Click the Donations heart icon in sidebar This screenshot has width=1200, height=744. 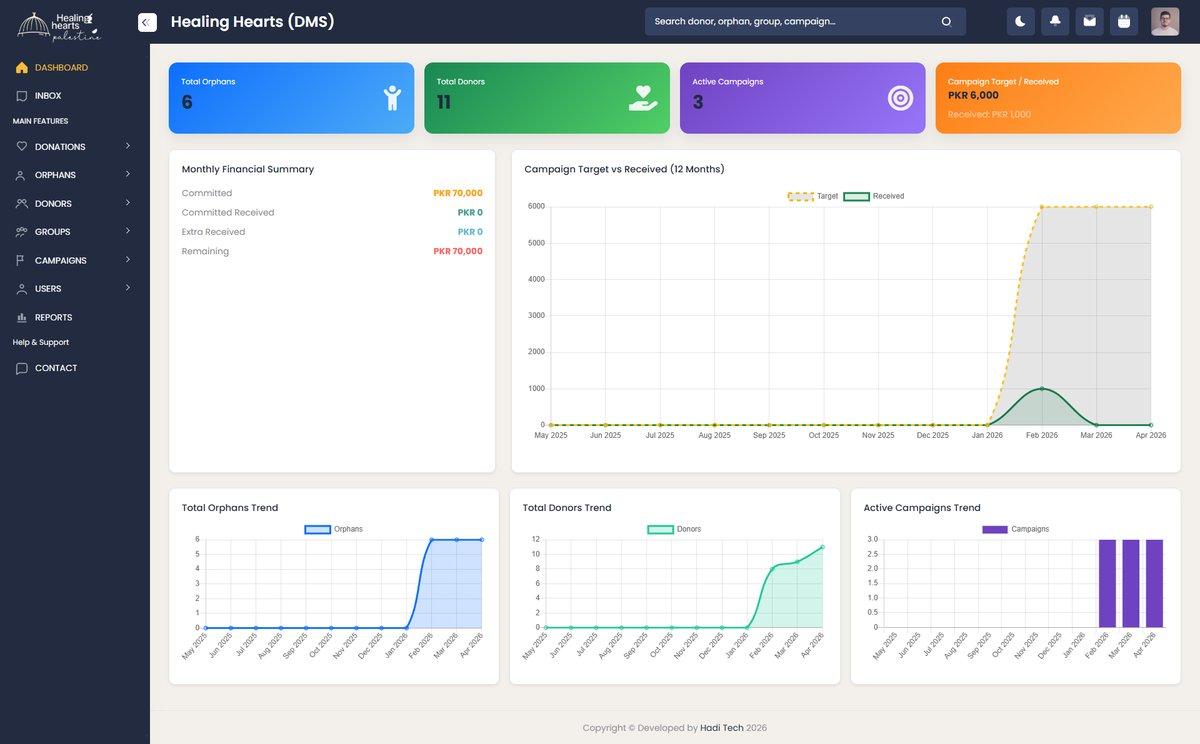tap(22, 147)
